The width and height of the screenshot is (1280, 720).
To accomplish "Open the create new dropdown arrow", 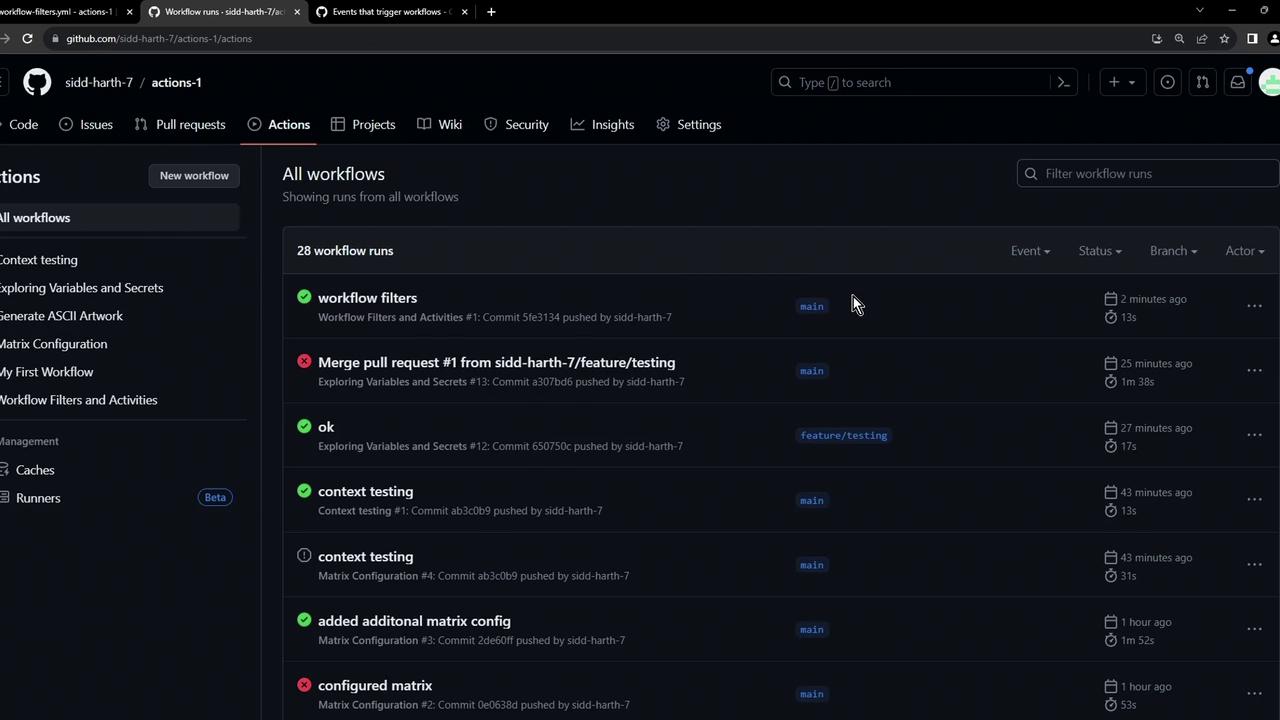I will tap(1132, 83).
